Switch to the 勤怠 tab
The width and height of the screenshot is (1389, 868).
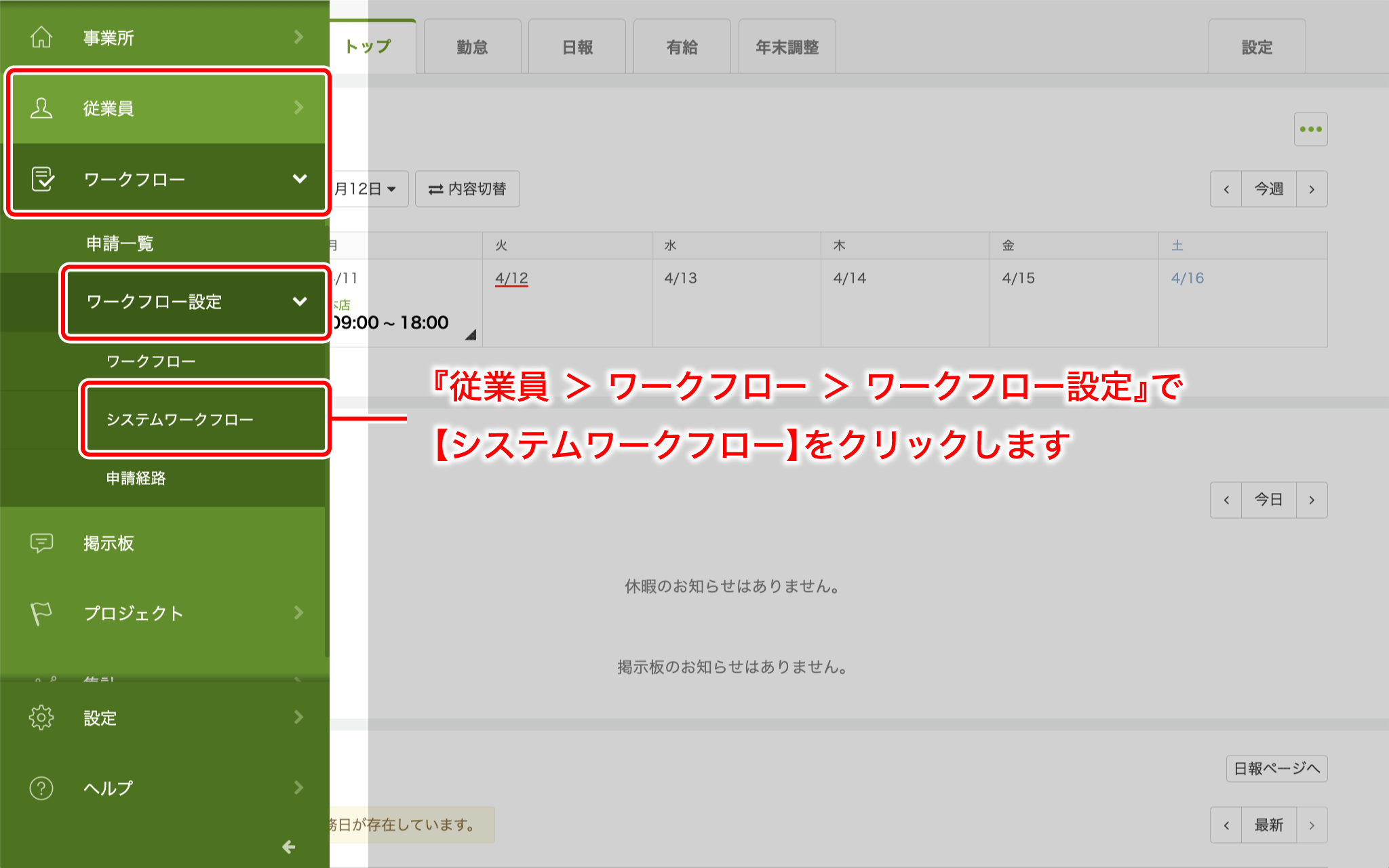(472, 47)
